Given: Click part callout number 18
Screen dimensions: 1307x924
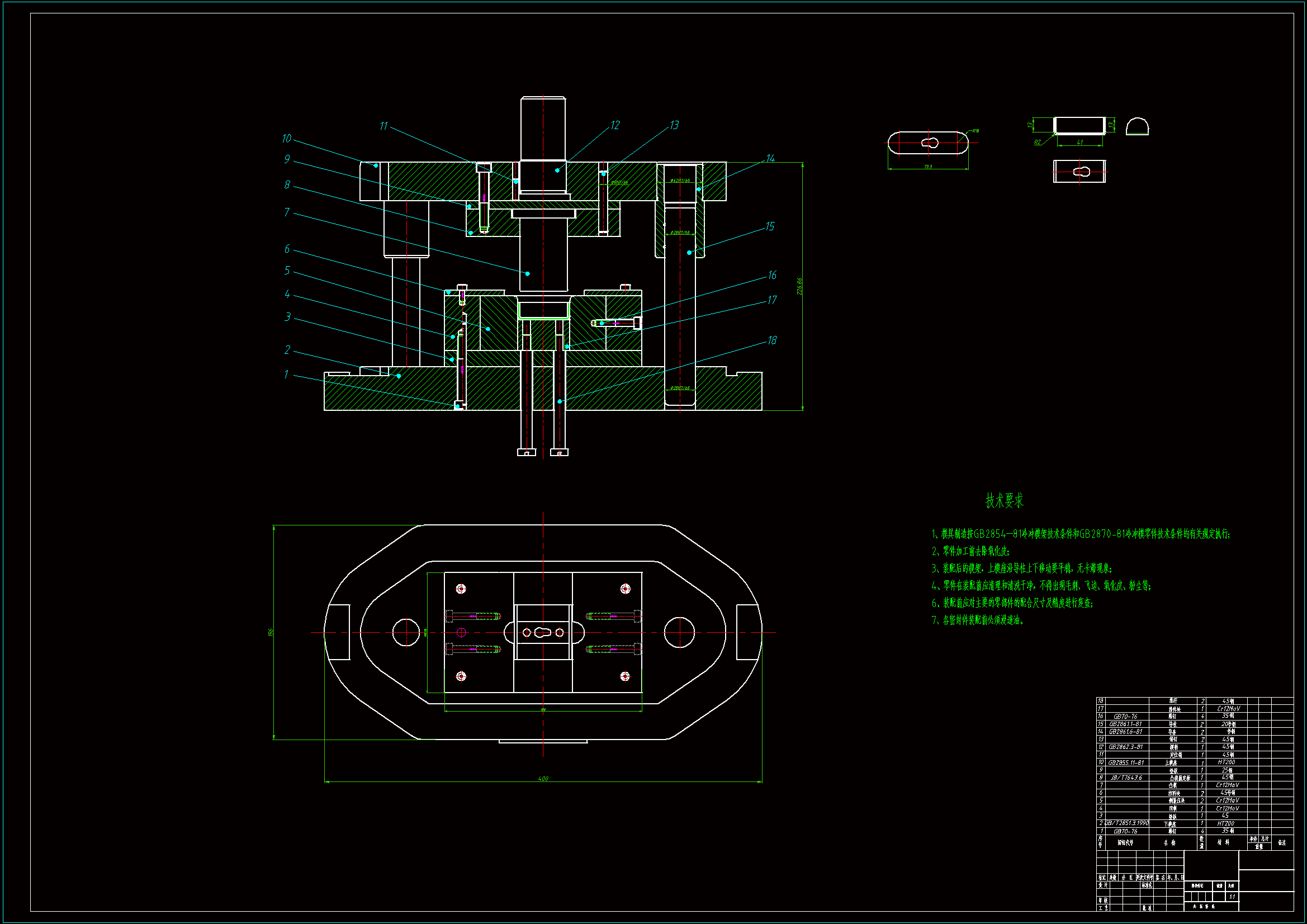Looking at the screenshot, I should pos(772,340).
